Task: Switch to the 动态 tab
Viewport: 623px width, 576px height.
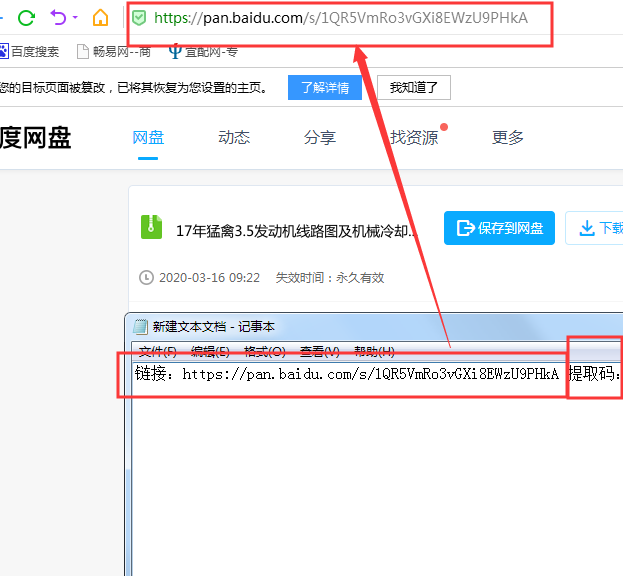Action: 234,138
